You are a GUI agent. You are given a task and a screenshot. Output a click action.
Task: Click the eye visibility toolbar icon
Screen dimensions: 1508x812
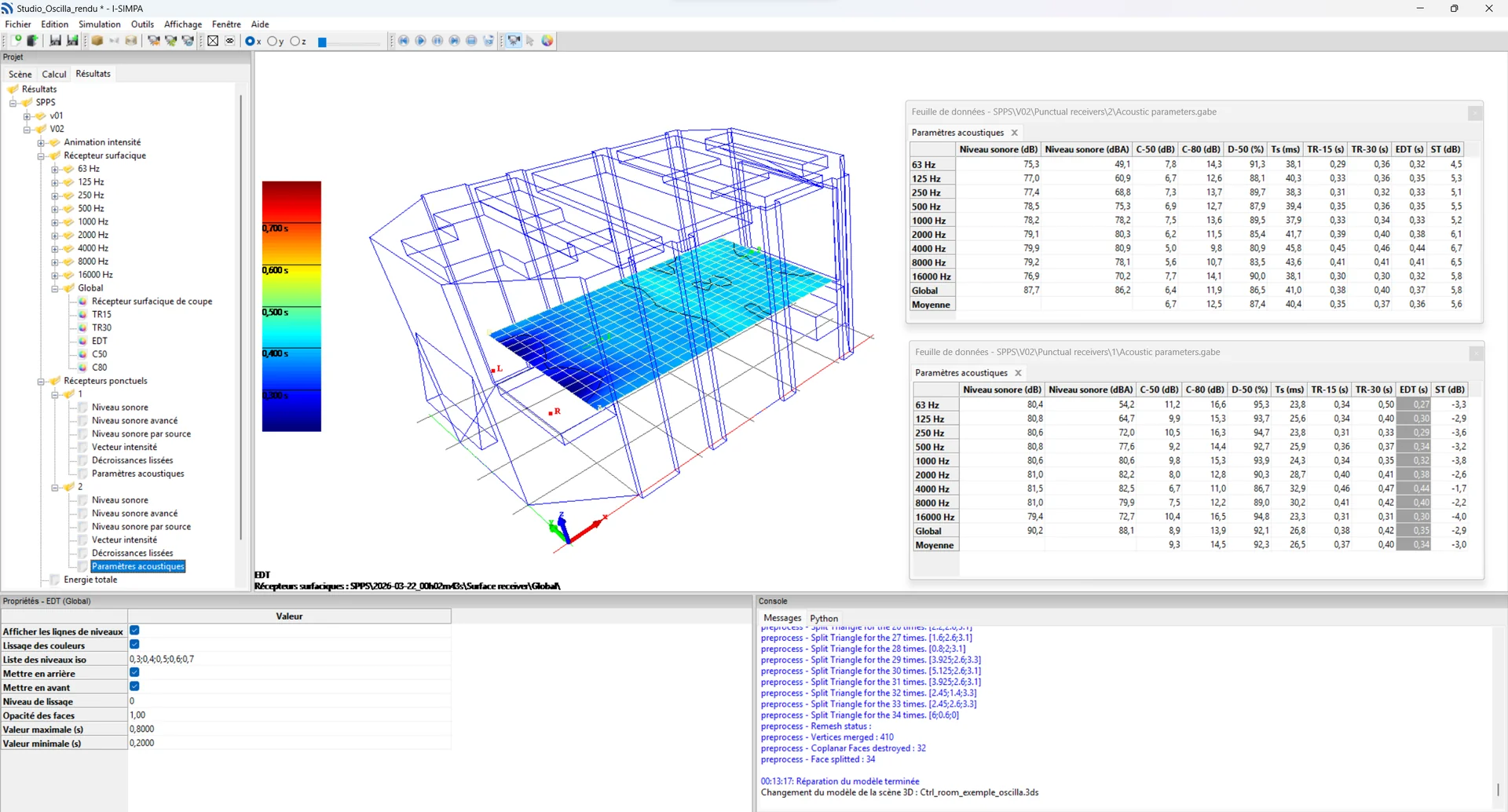coord(230,41)
